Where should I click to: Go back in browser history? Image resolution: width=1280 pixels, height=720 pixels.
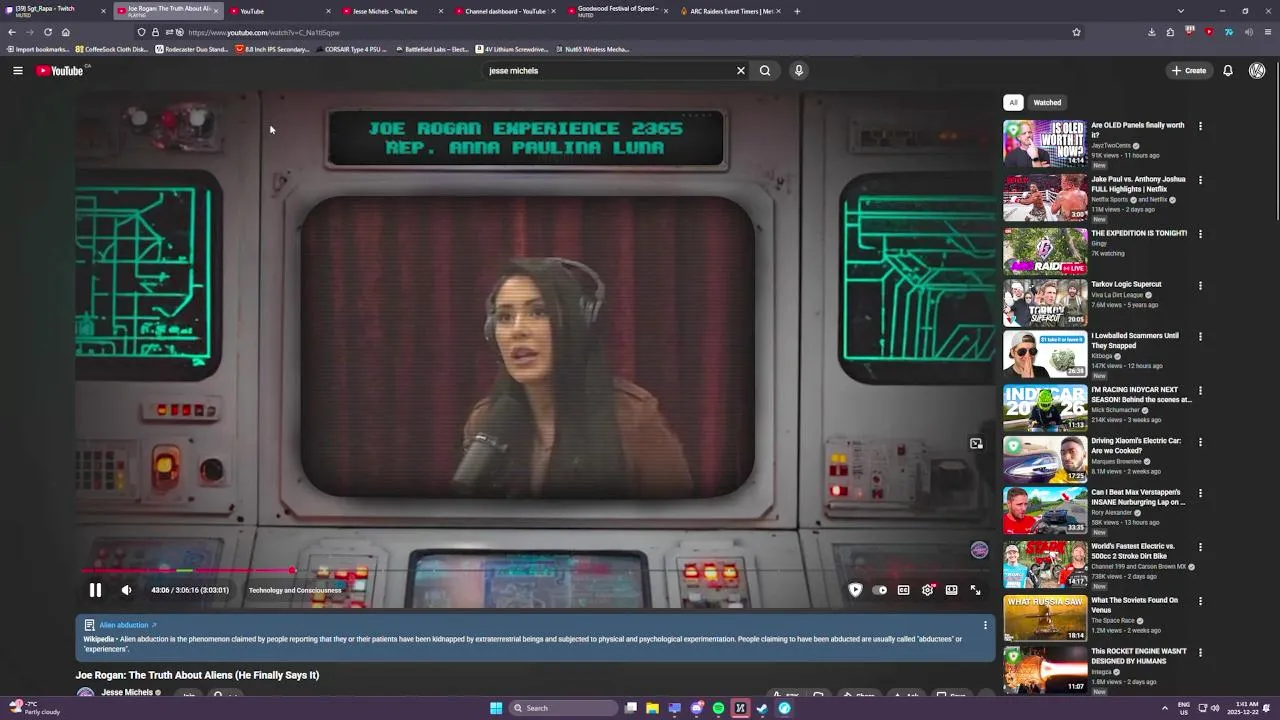click(12, 32)
